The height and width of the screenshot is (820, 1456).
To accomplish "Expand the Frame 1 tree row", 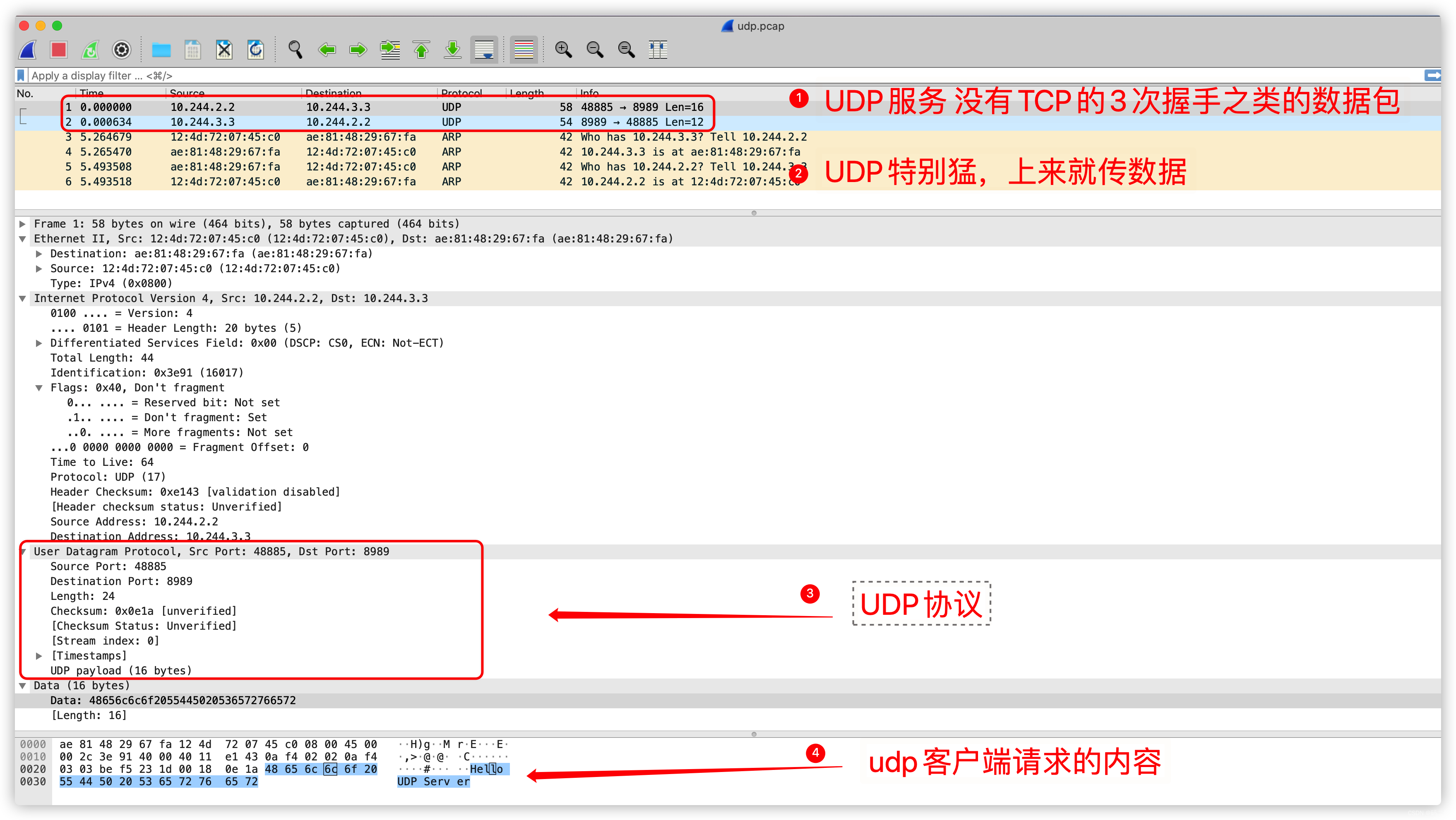I will pyautogui.click(x=23, y=224).
